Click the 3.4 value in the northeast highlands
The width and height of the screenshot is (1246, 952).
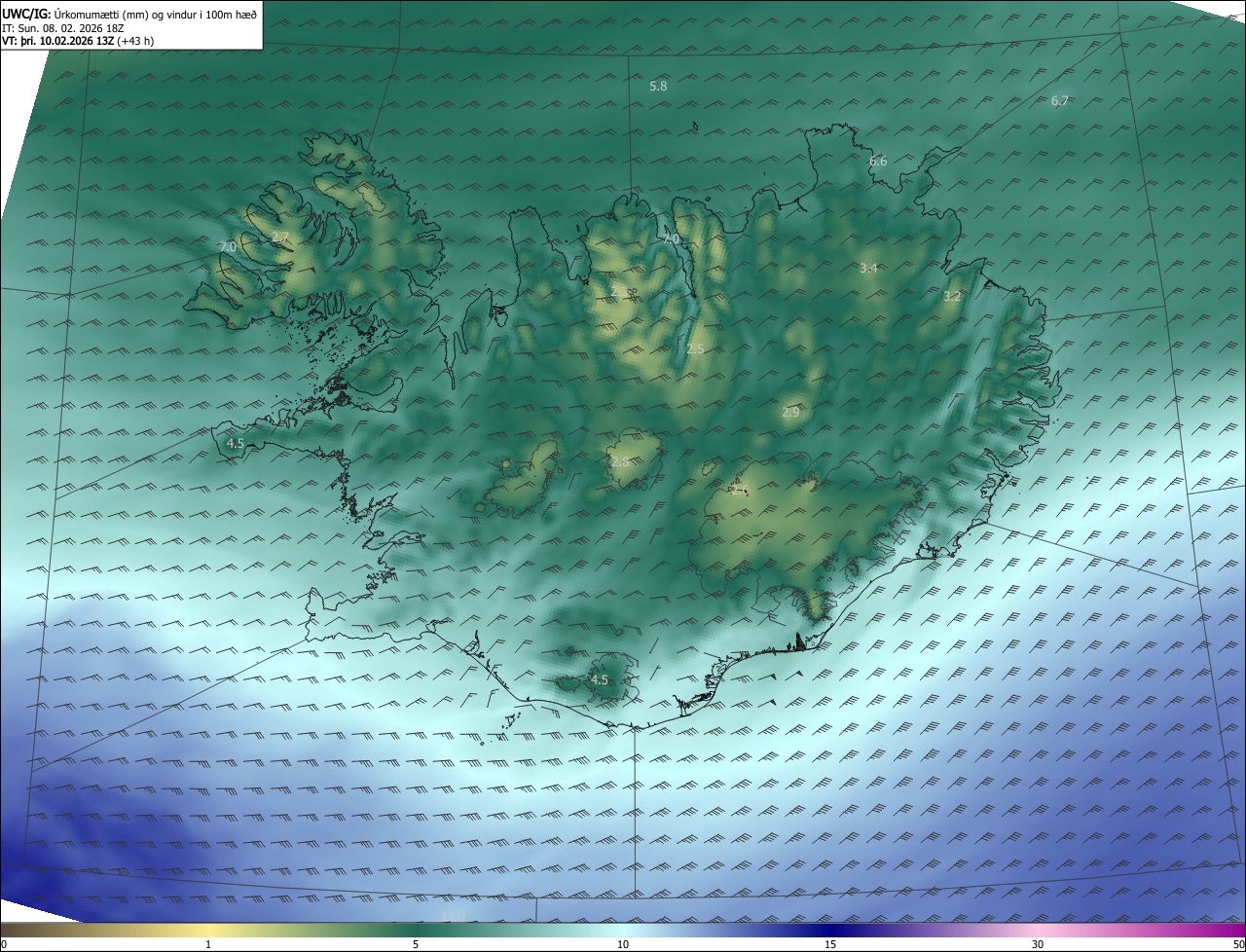pyautogui.click(x=868, y=269)
